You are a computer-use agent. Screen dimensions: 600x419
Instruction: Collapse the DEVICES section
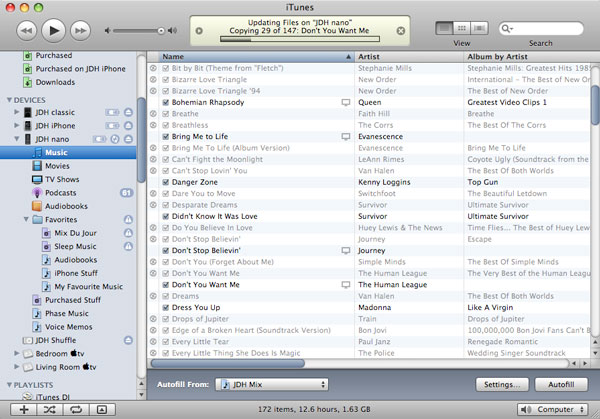[9, 100]
